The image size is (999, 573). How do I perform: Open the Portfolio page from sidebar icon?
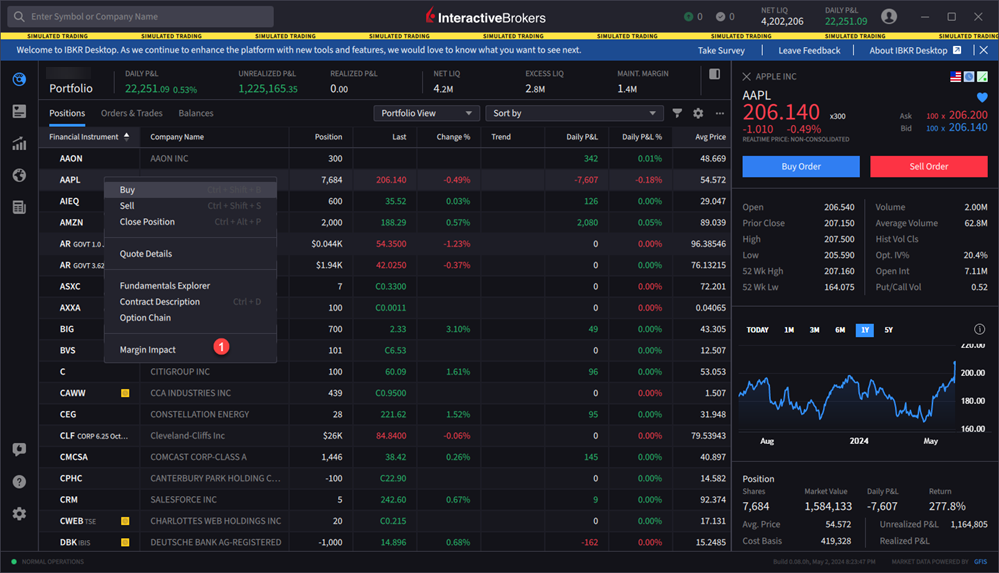point(19,79)
